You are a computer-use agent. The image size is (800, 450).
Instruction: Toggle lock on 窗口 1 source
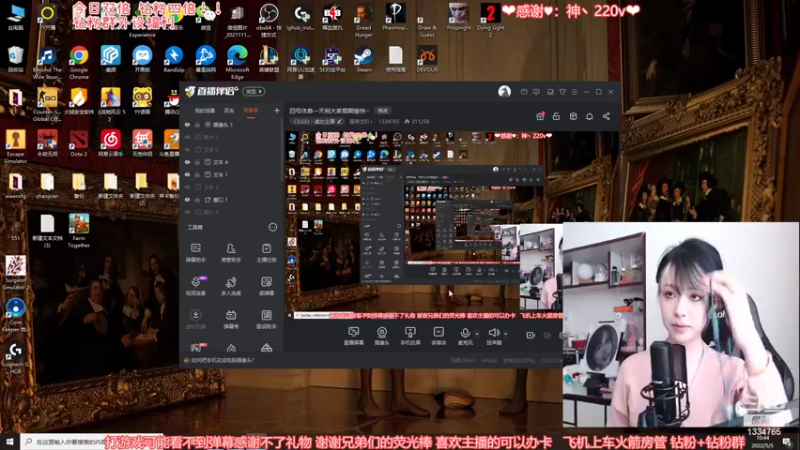197,199
